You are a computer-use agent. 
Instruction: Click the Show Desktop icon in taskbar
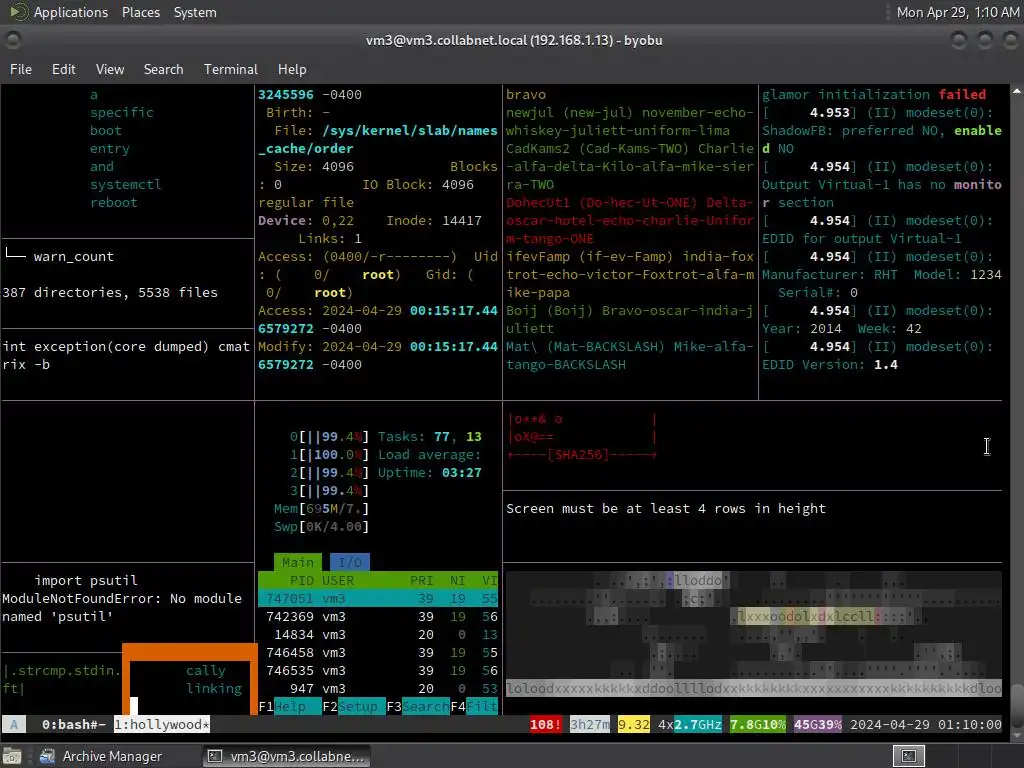tap(12, 756)
